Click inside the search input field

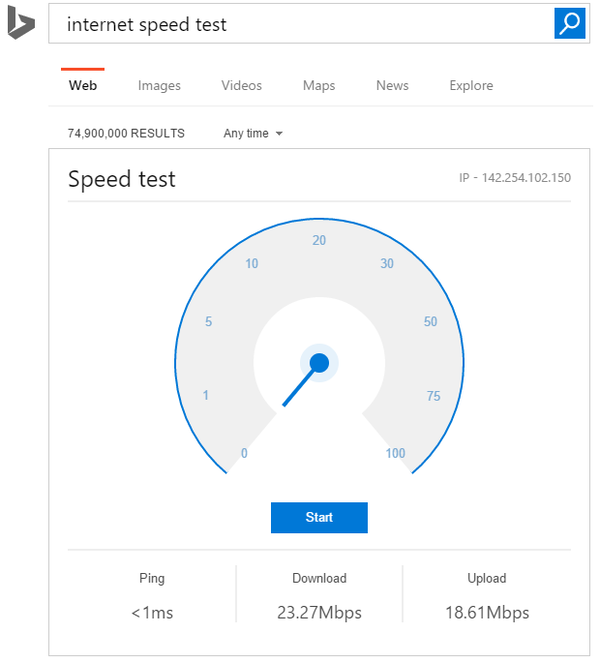pos(300,24)
